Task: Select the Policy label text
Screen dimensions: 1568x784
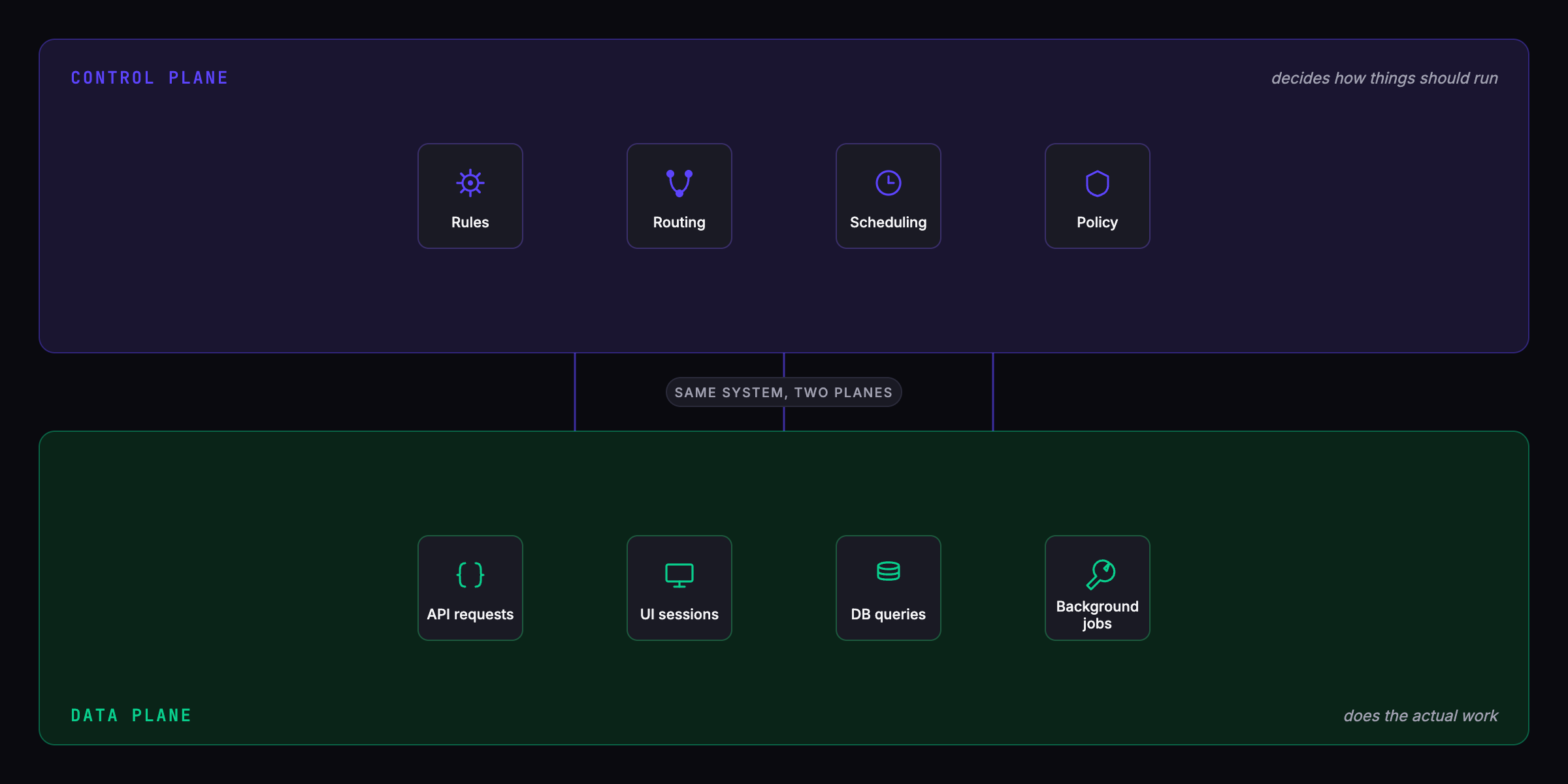Action: coord(1098,223)
